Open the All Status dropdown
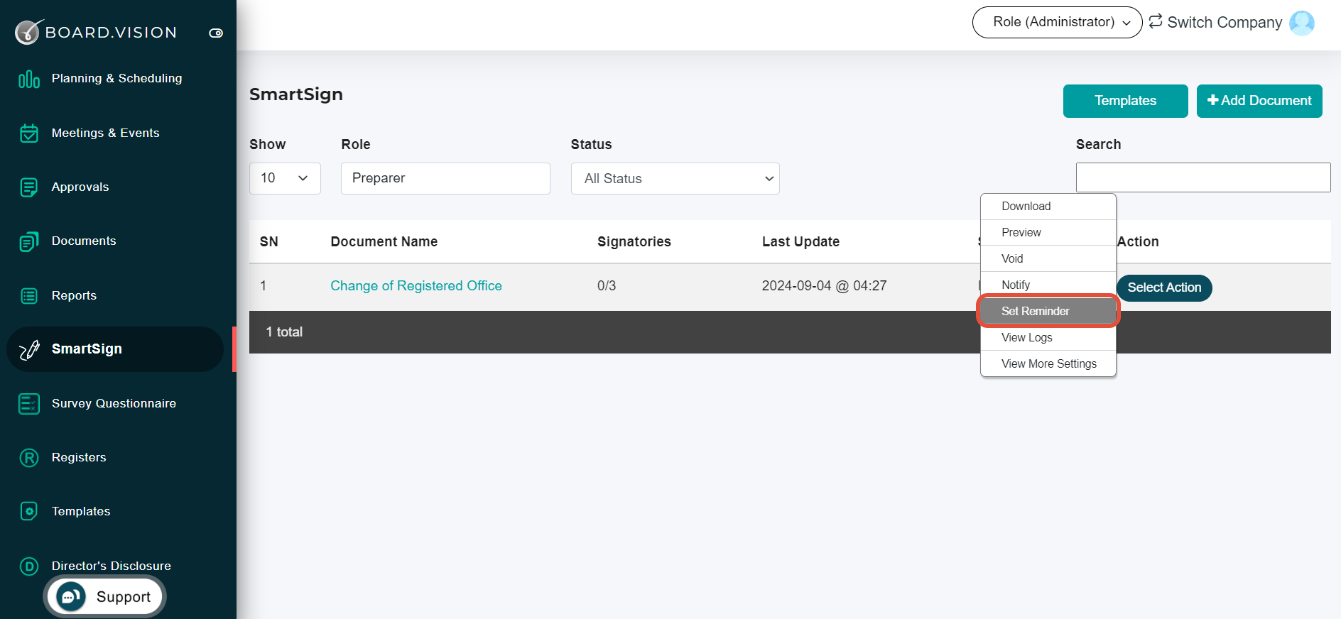1341x619 pixels. [x=675, y=178]
